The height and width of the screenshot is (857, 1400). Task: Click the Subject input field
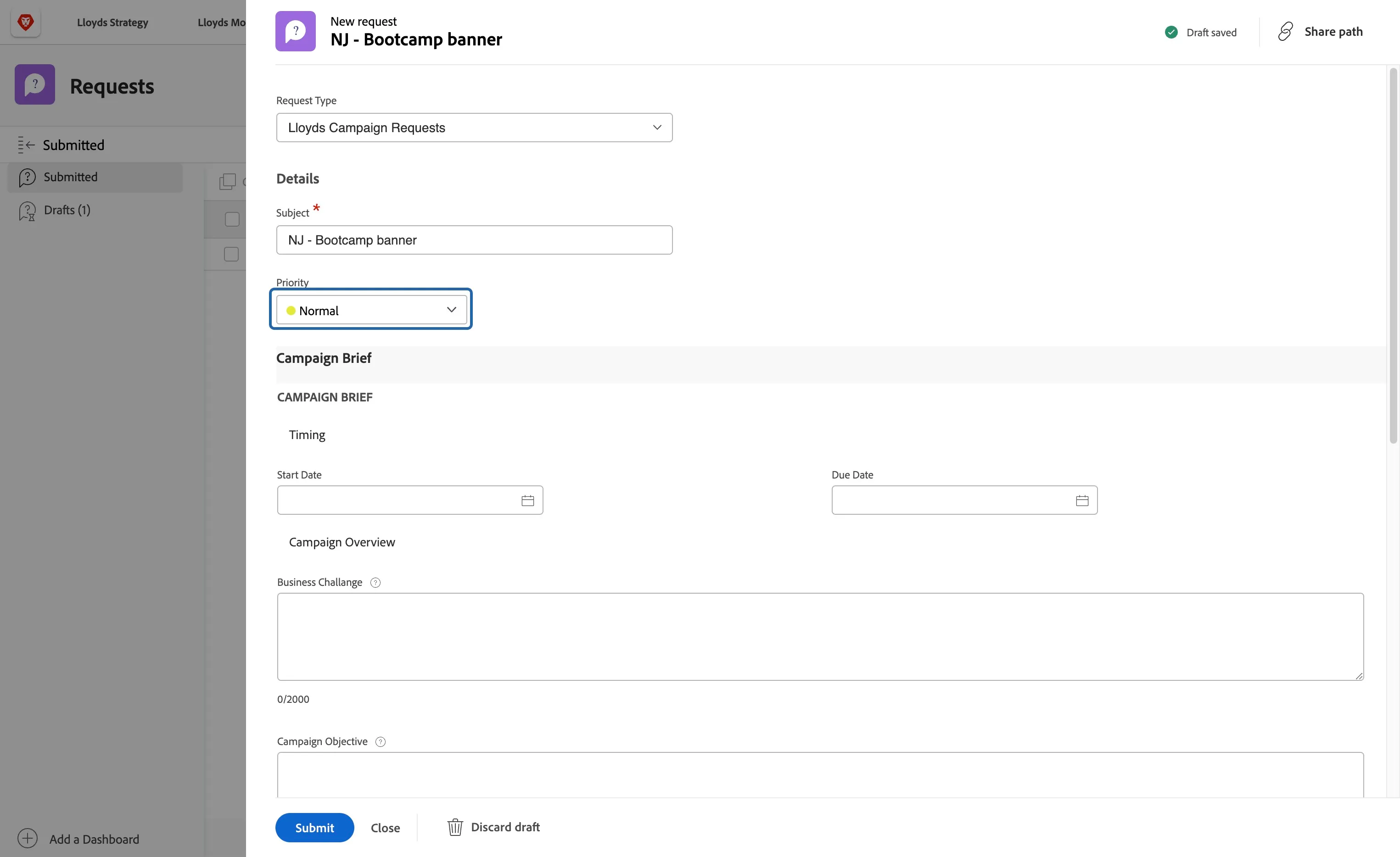pos(474,240)
